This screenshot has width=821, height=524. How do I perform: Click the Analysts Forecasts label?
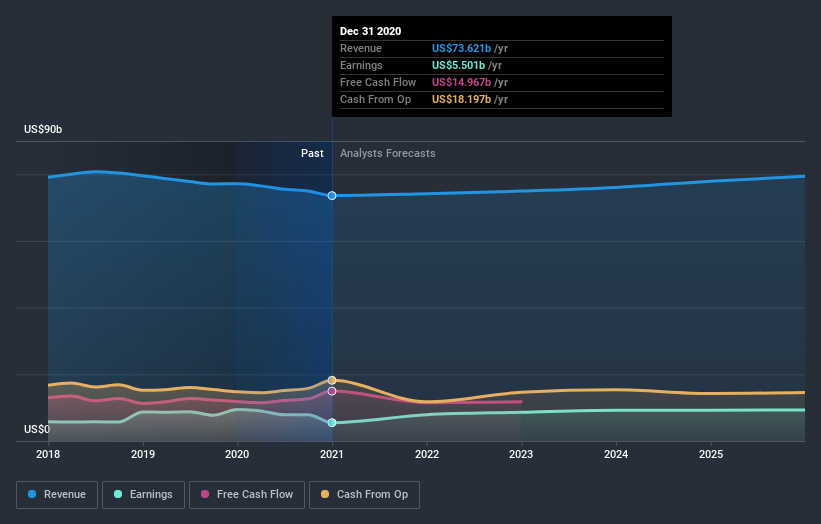click(x=387, y=153)
